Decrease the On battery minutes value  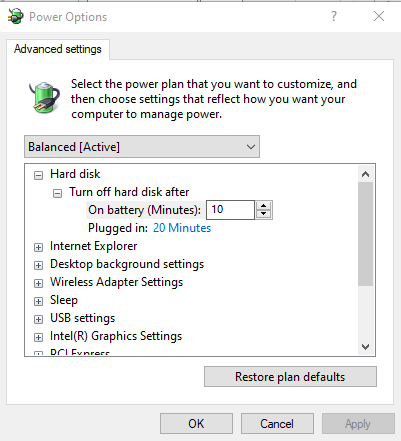click(x=264, y=214)
